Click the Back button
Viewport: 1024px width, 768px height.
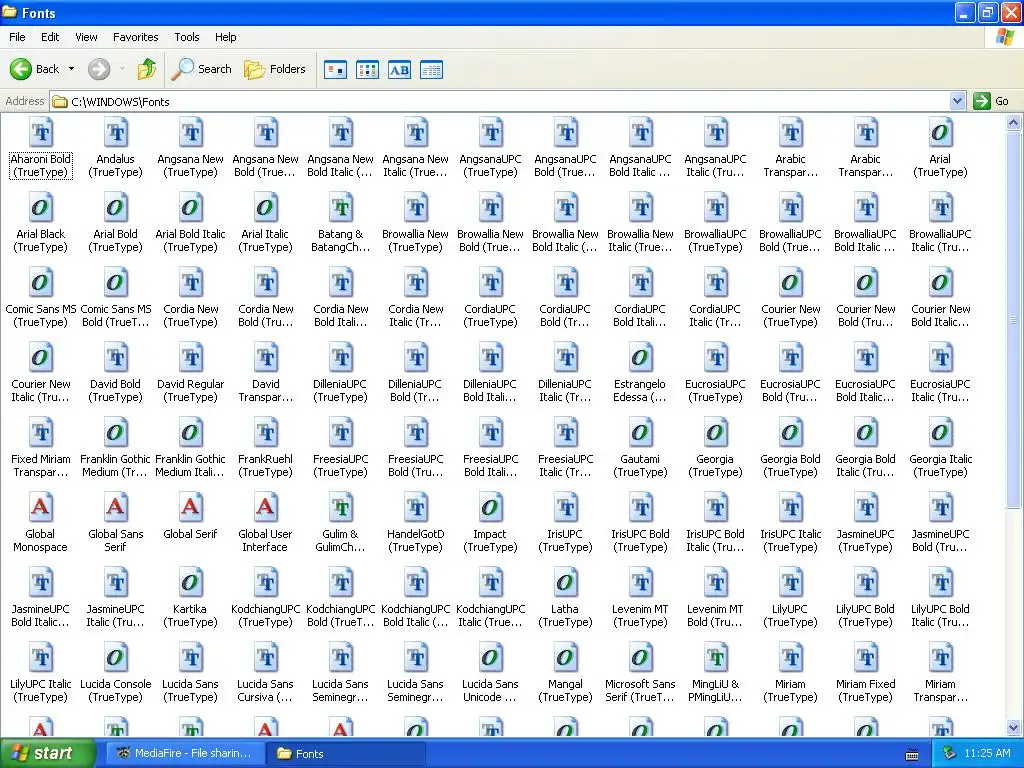pos(35,69)
